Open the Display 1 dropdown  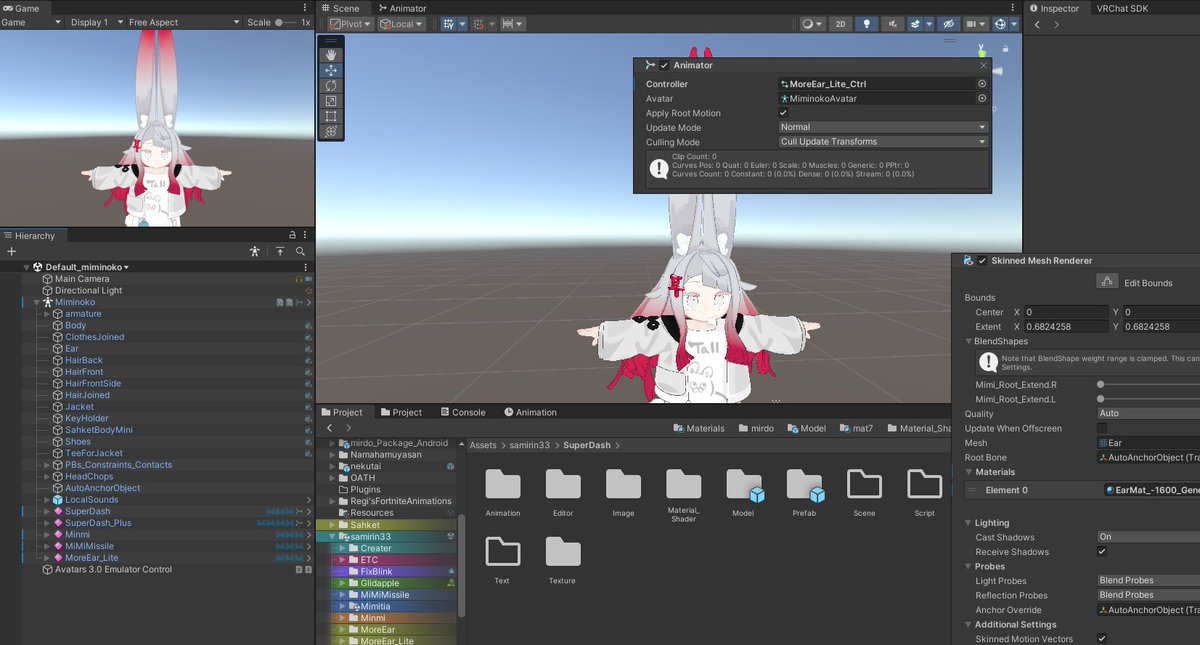pyautogui.click(x=96, y=22)
